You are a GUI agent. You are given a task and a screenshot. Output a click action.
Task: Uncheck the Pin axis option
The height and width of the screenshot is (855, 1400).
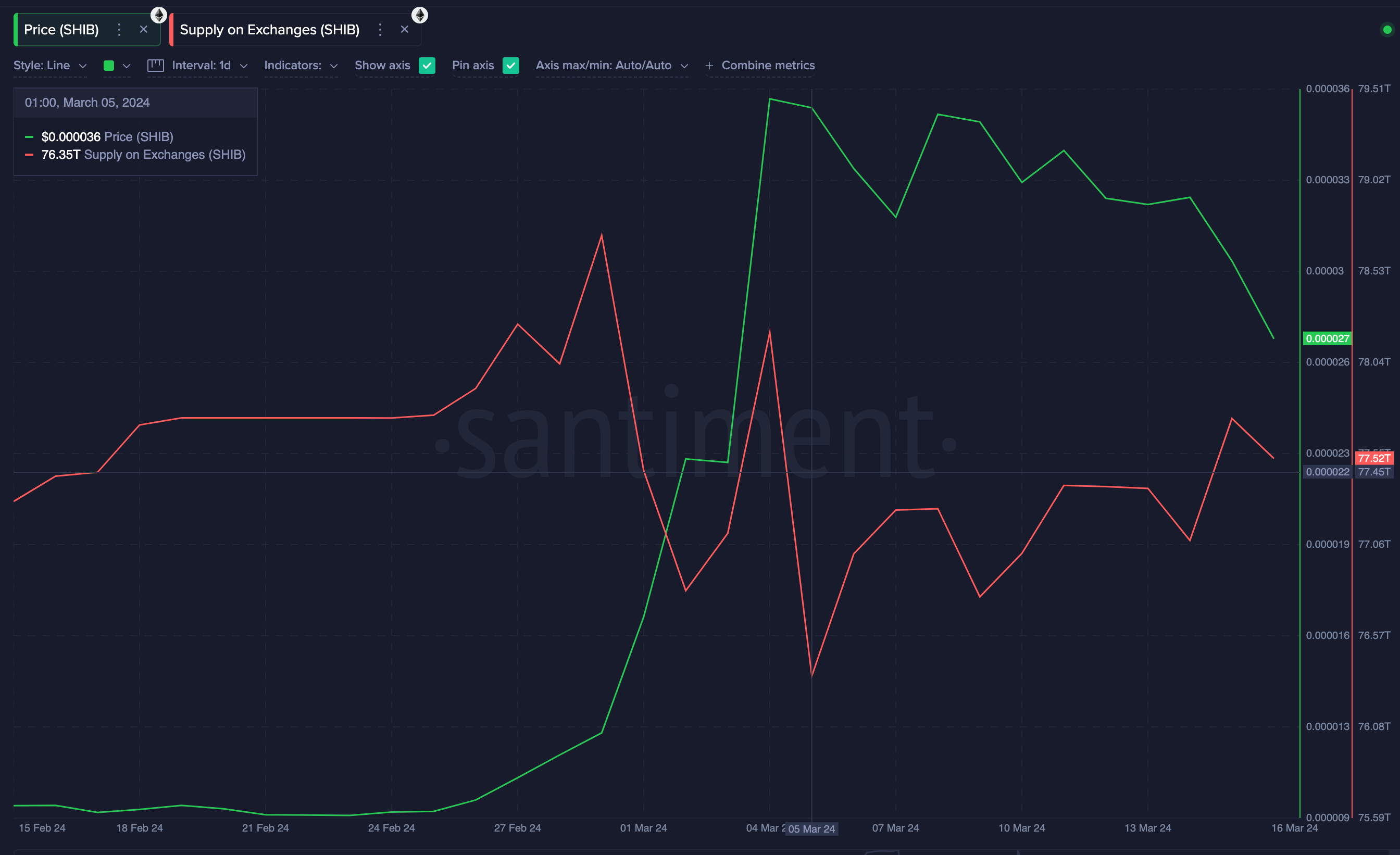pyautogui.click(x=511, y=65)
